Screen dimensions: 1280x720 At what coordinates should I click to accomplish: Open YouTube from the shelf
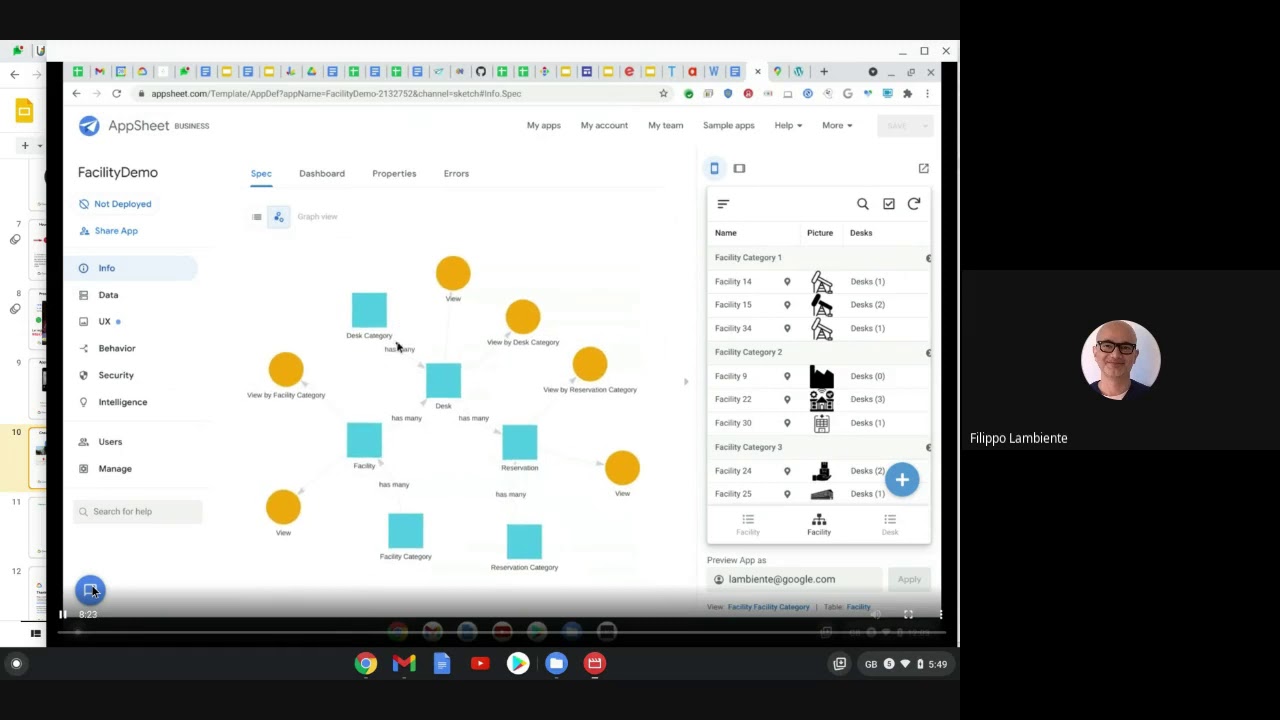pyautogui.click(x=480, y=663)
